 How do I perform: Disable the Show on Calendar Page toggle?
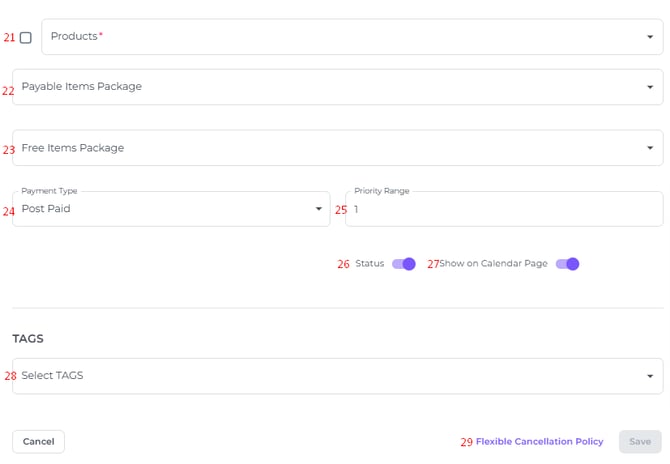(567, 264)
